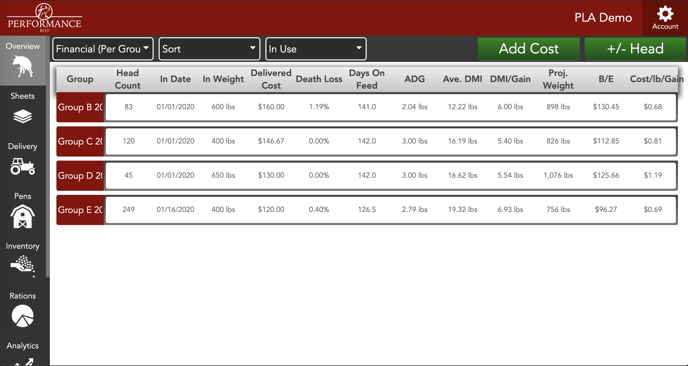688x366 pixels.
Task: Click the Head Count column header
Action: [128, 79]
